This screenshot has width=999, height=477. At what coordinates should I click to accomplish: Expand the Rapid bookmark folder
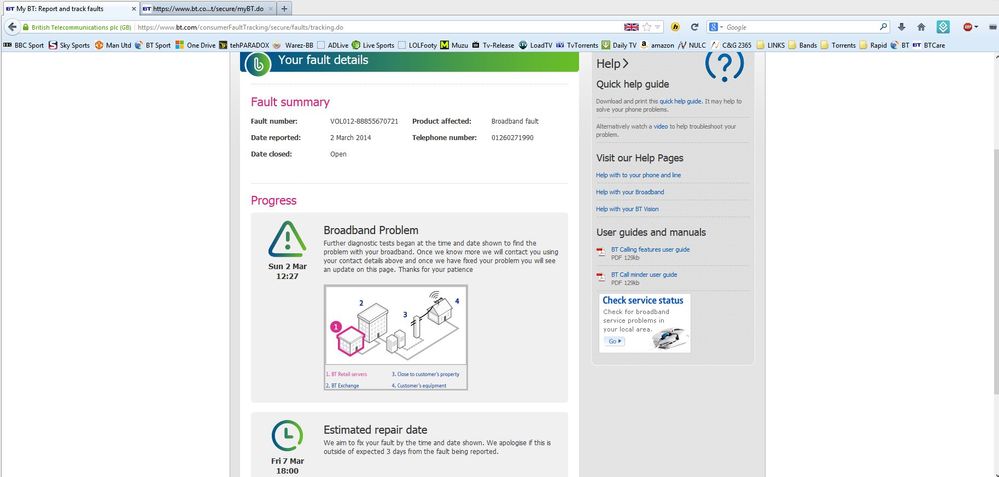(x=873, y=45)
